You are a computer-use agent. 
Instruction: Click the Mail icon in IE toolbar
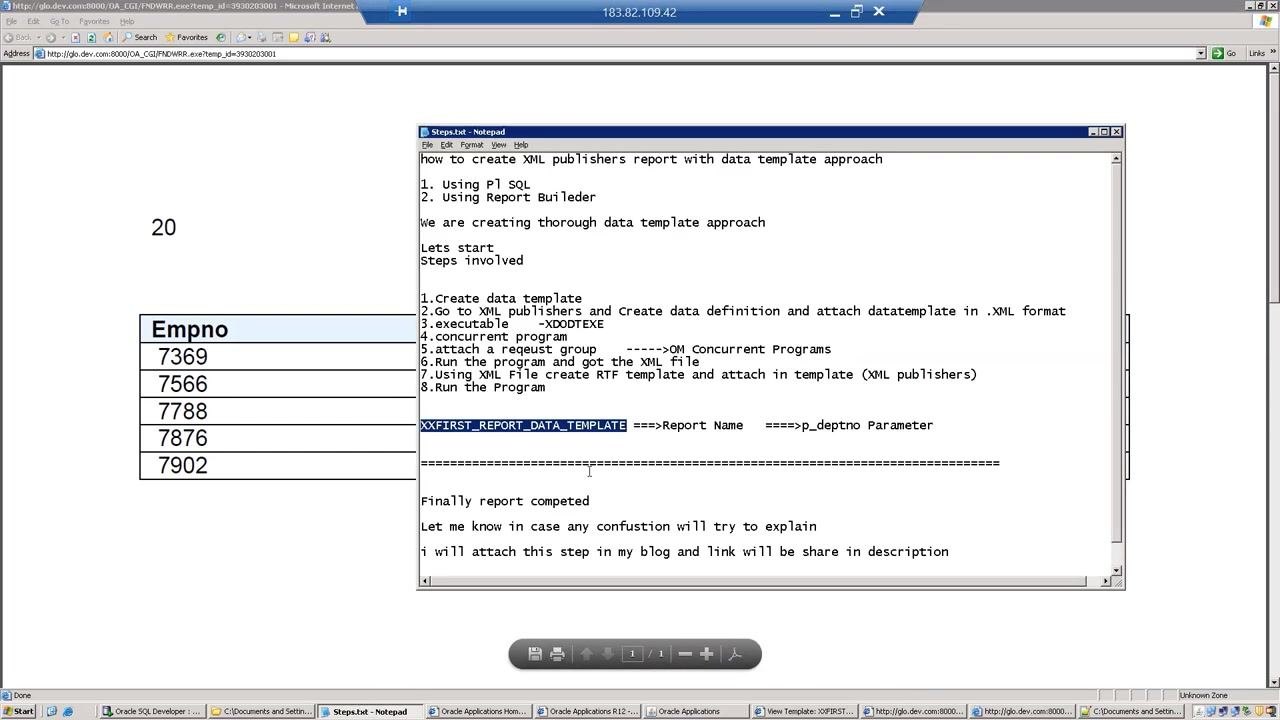pyautogui.click(x=240, y=37)
